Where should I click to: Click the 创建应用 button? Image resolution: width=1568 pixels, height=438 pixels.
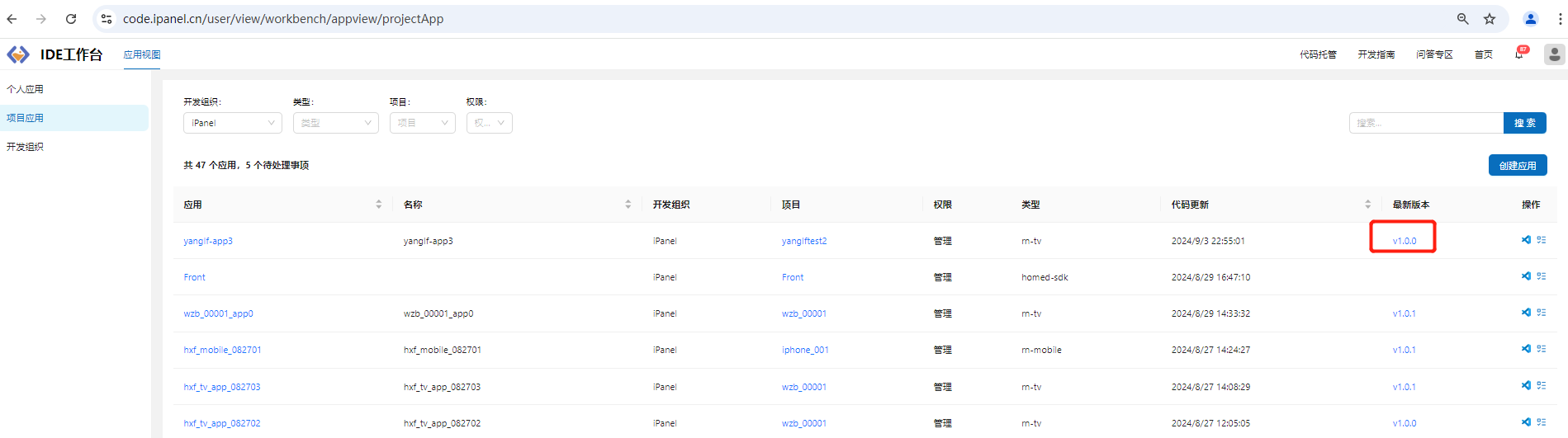pyautogui.click(x=1517, y=166)
